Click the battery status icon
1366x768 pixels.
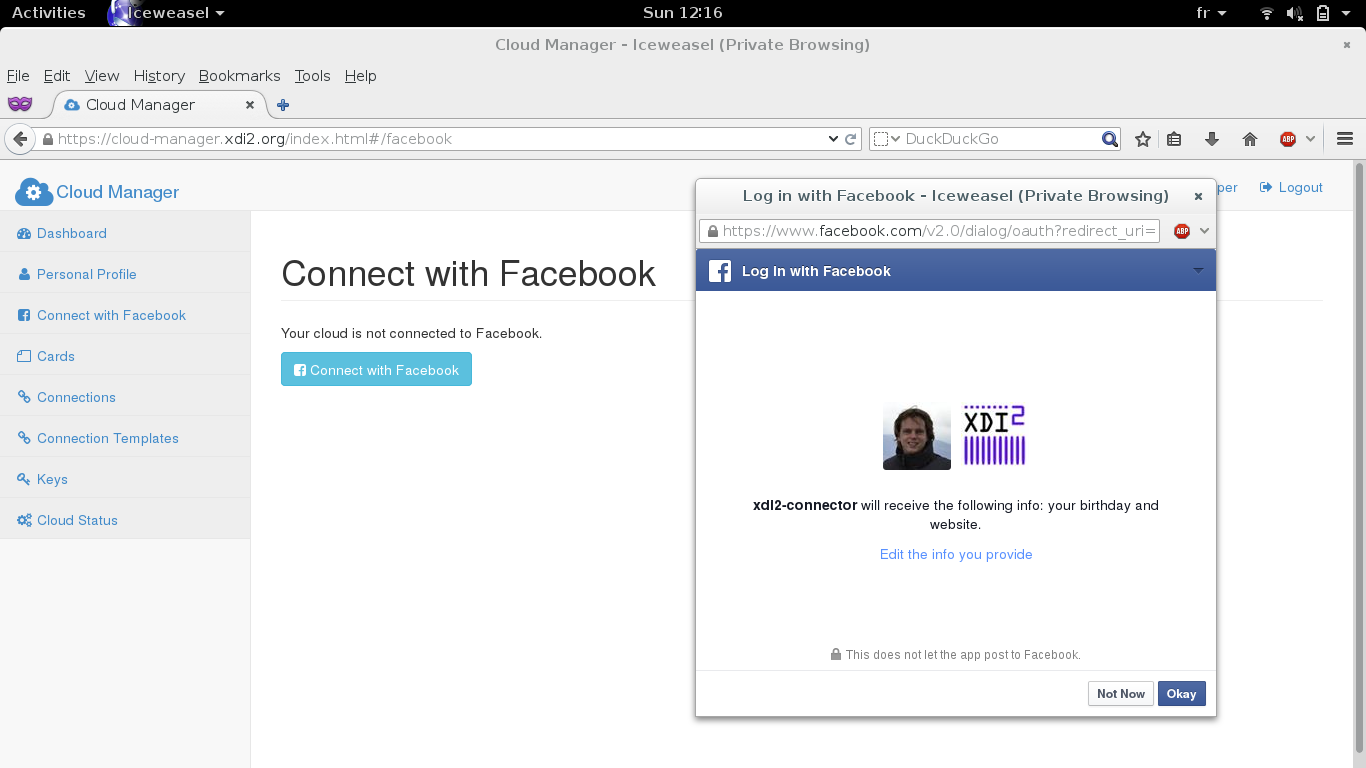1323,13
